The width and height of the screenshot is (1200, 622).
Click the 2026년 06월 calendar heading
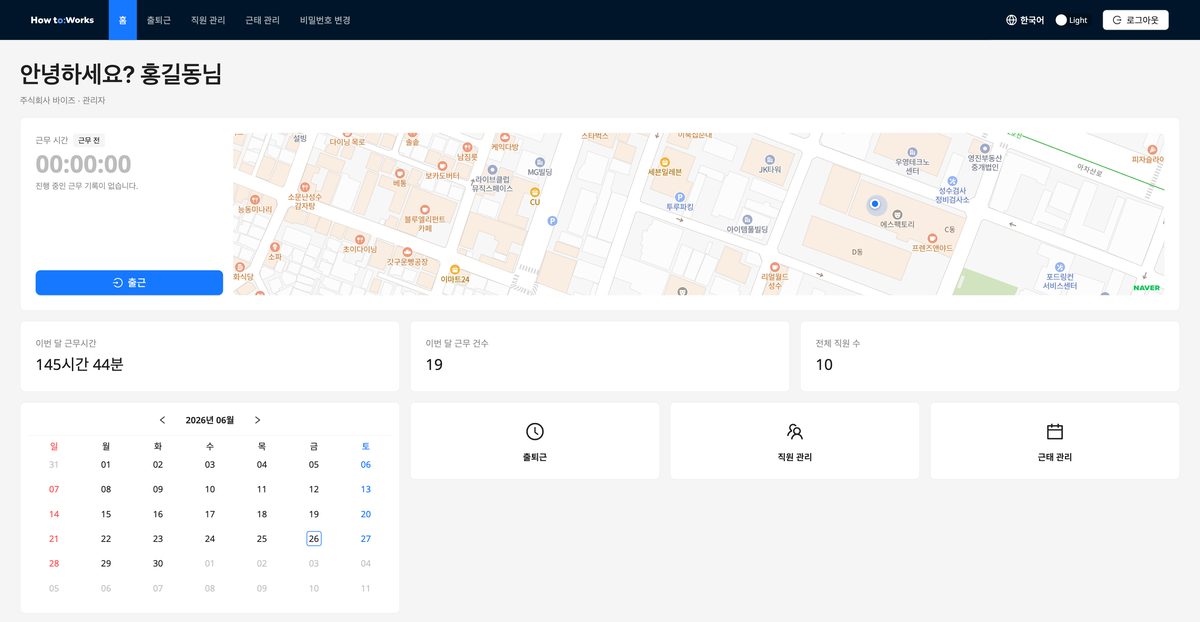coord(210,420)
